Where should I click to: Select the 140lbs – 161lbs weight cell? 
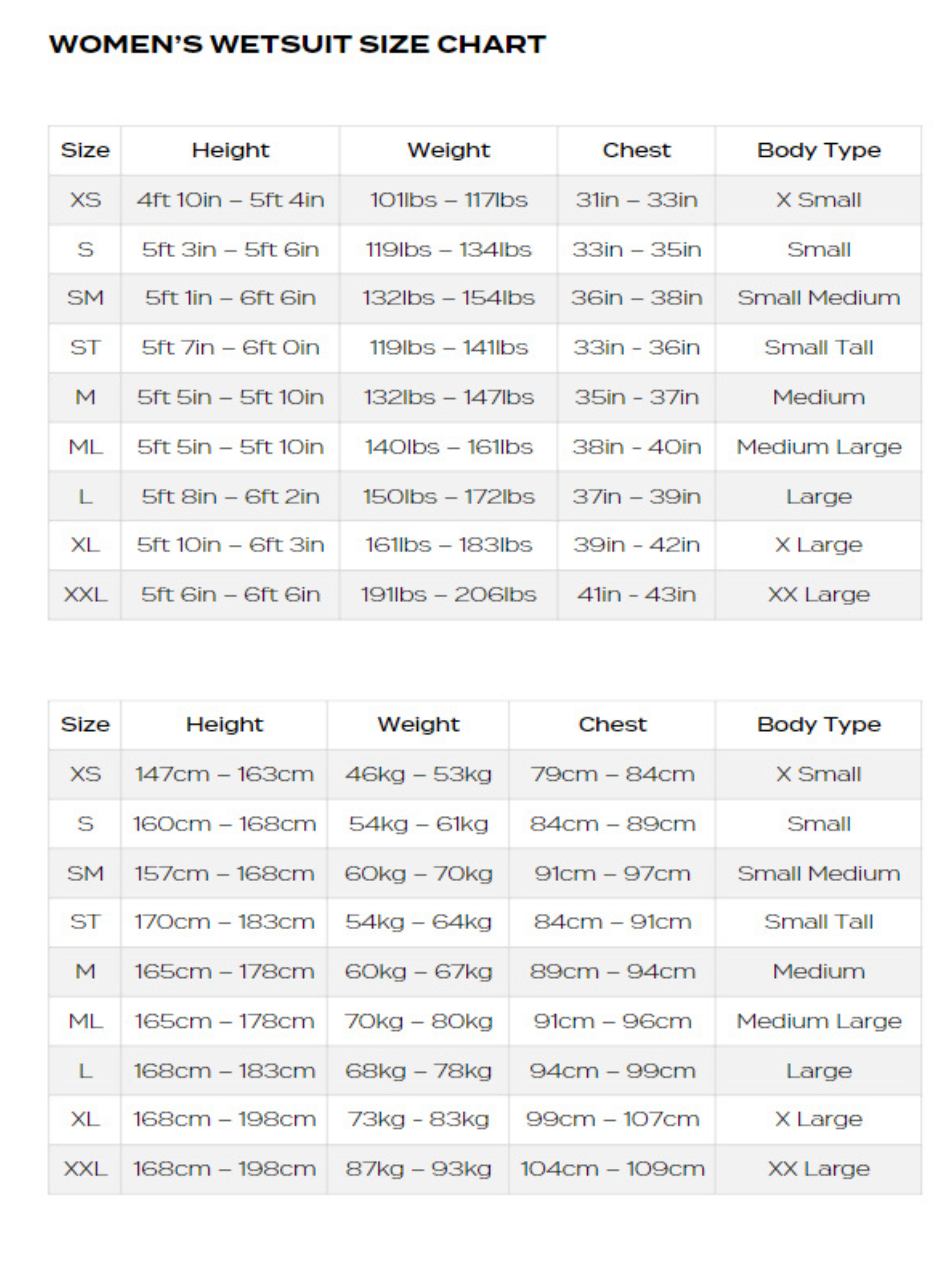click(x=448, y=447)
